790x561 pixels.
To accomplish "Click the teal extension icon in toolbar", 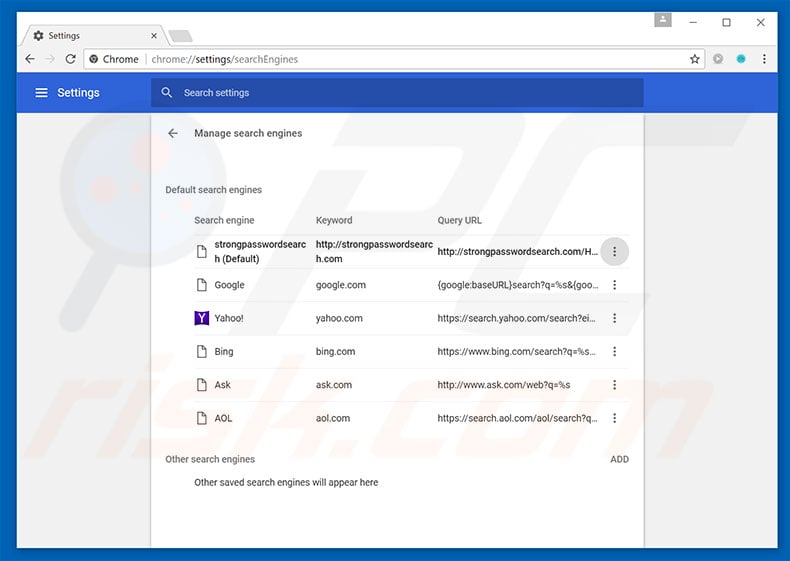I will (741, 59).
